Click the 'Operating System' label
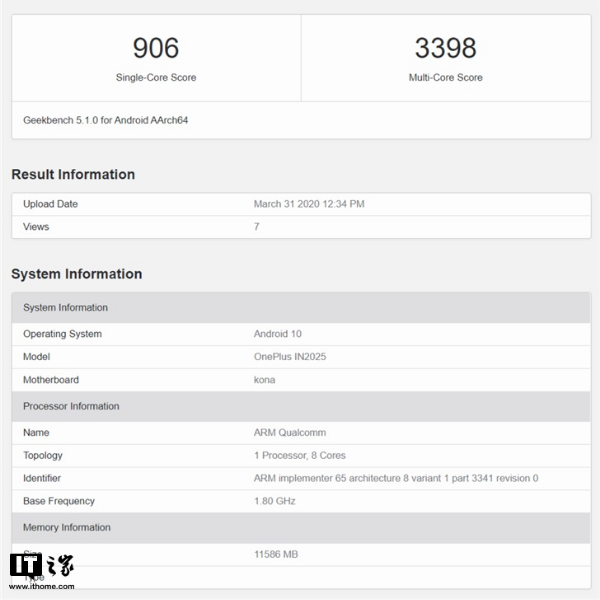The height and width of the screenshot is (600, 600). (62, 334)
